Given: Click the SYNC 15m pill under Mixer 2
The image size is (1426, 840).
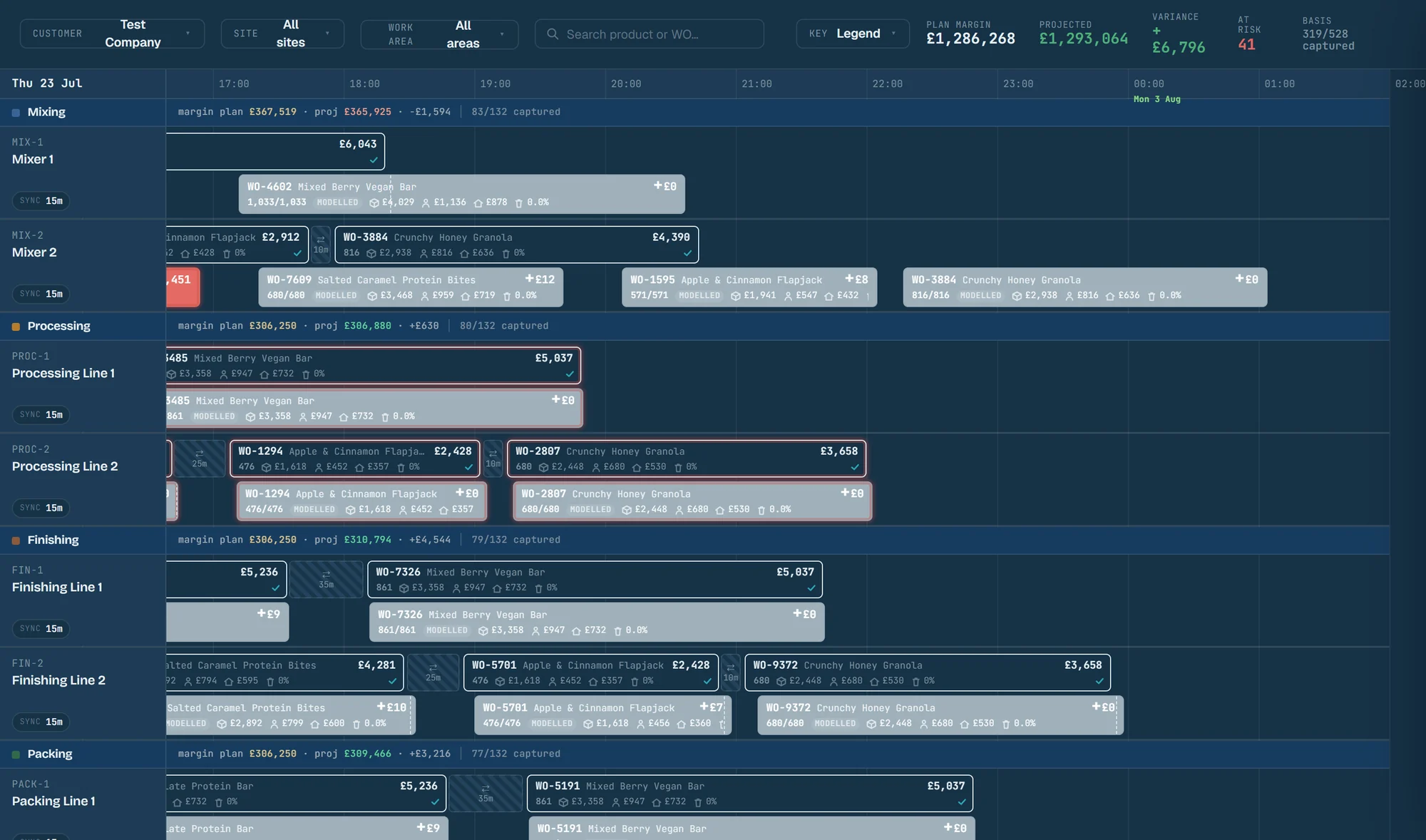Looking at the screenshot, I should [x=41, y=294].
